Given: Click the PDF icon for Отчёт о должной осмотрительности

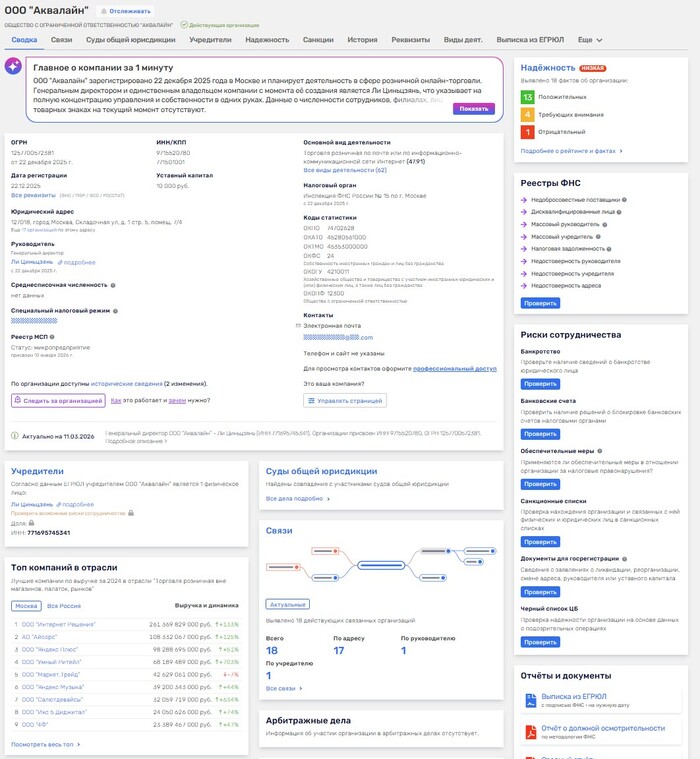Looking at the screenshot, I should click(531, 732).
